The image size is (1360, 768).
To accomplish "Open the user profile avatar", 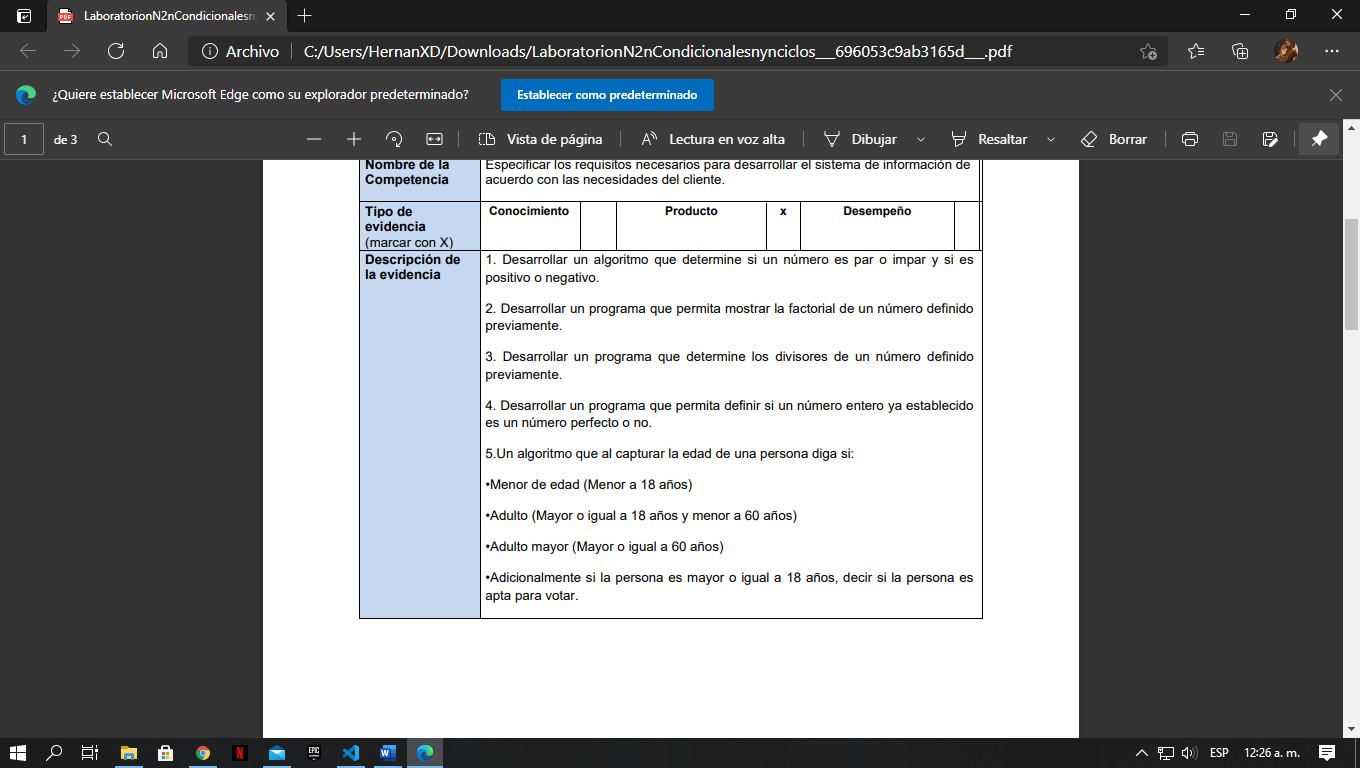I will tap(1286, 51).
